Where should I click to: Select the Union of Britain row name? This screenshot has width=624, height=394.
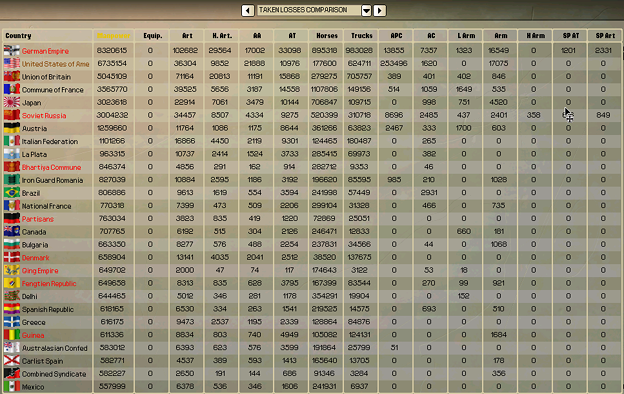pyautogui.click(x=46, y=77)
